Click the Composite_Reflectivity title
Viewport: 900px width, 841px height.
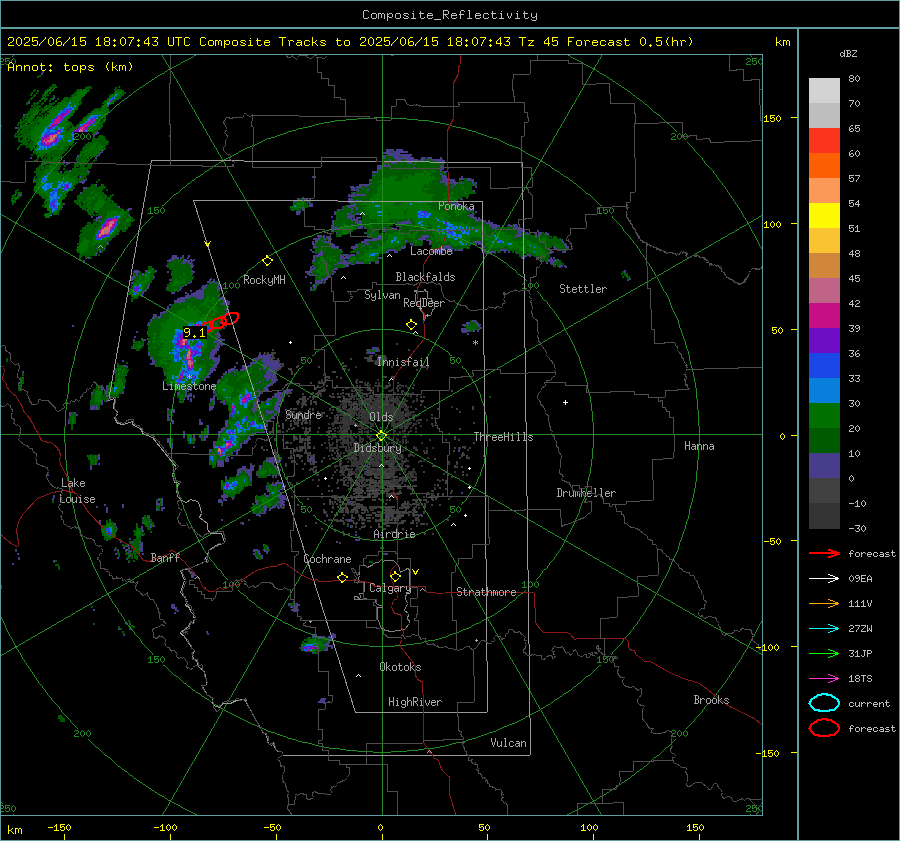[450, 15]
